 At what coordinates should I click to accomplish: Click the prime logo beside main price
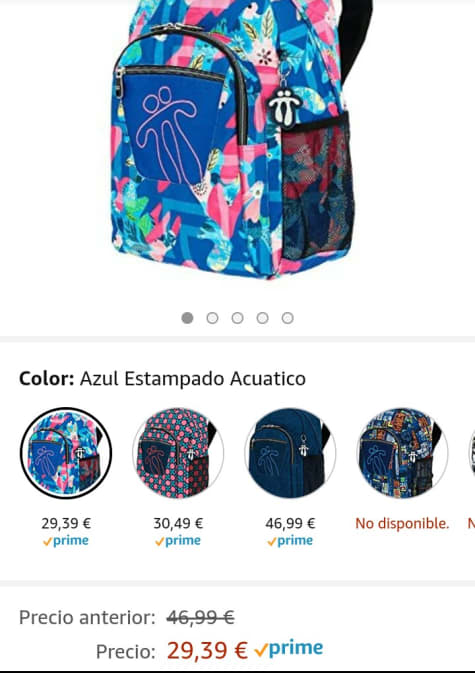[288, 649]
